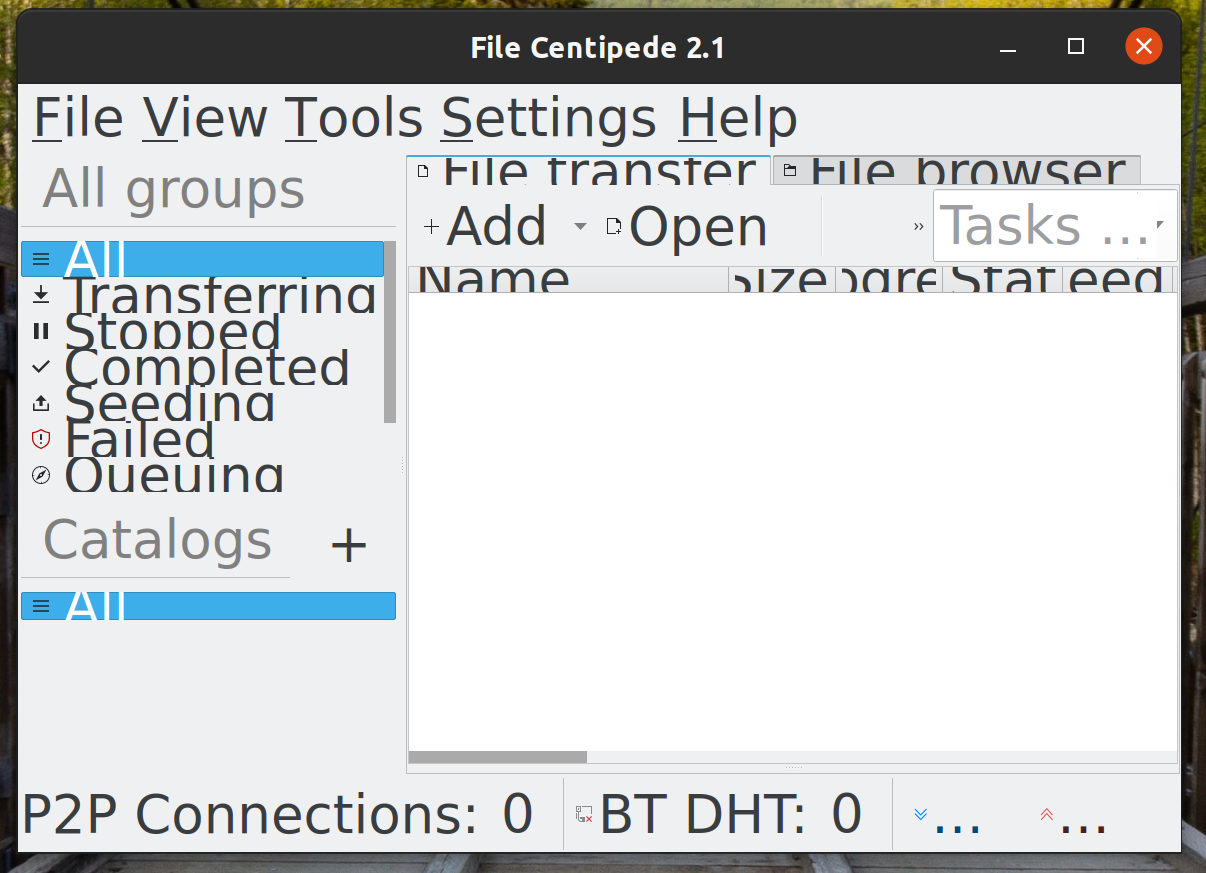Click the Open task icon in toolbar
The image size is (1206, 873).
(x=614, y=226)
